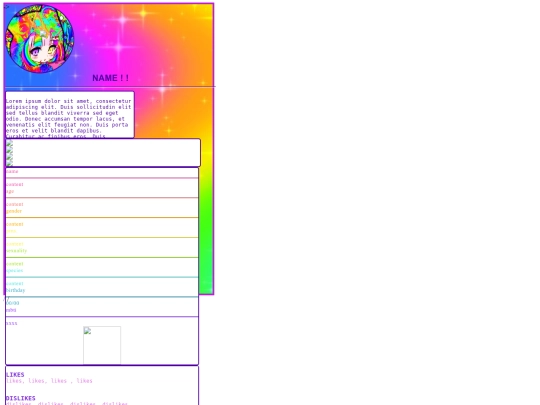Screen dimensions: 540x405
Task: Click the topmost broken image icon in the white box
Action: [9, 143]
